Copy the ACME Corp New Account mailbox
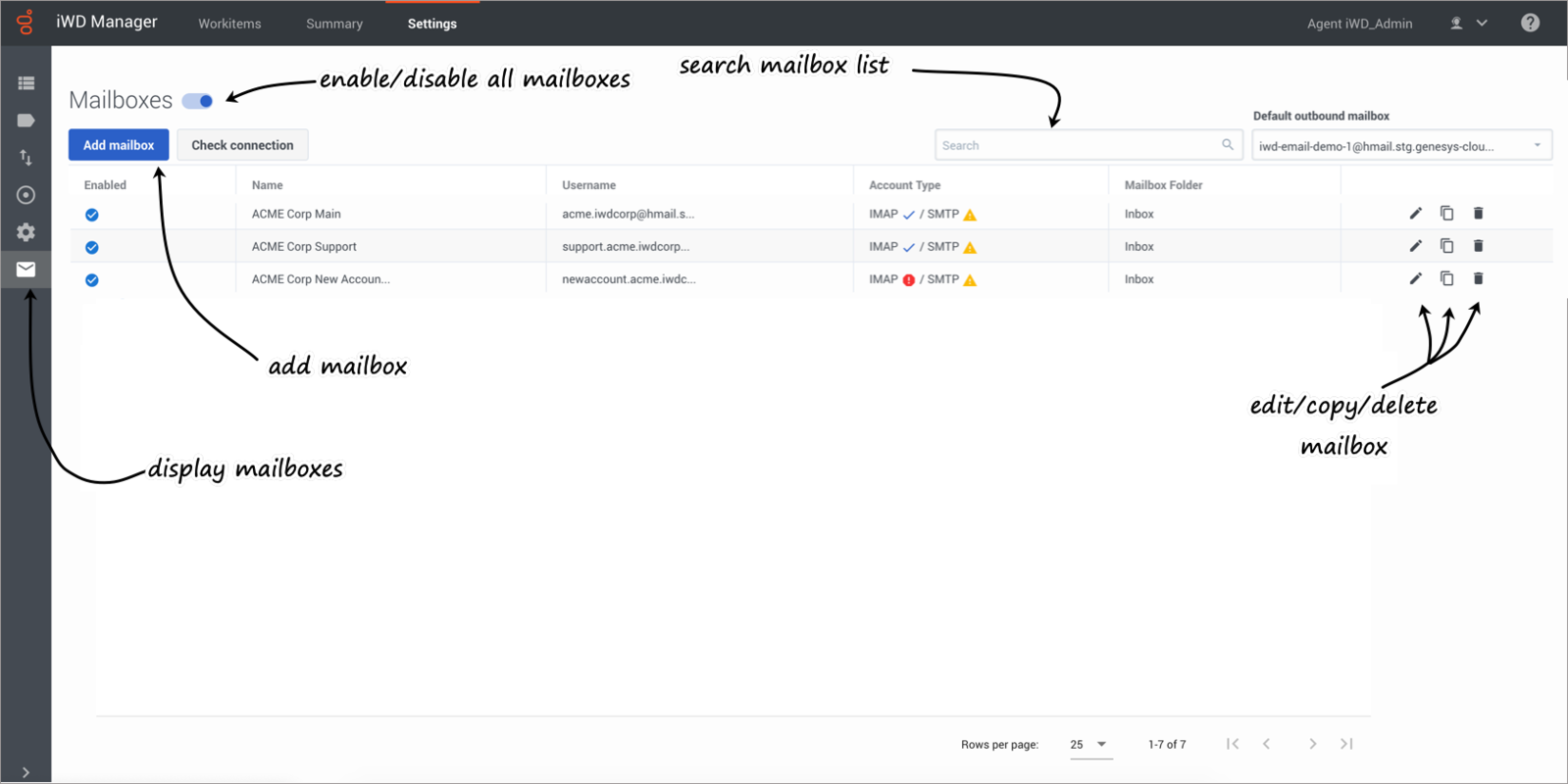This screenshot has width=1568, height=784. click(1446, 278)
